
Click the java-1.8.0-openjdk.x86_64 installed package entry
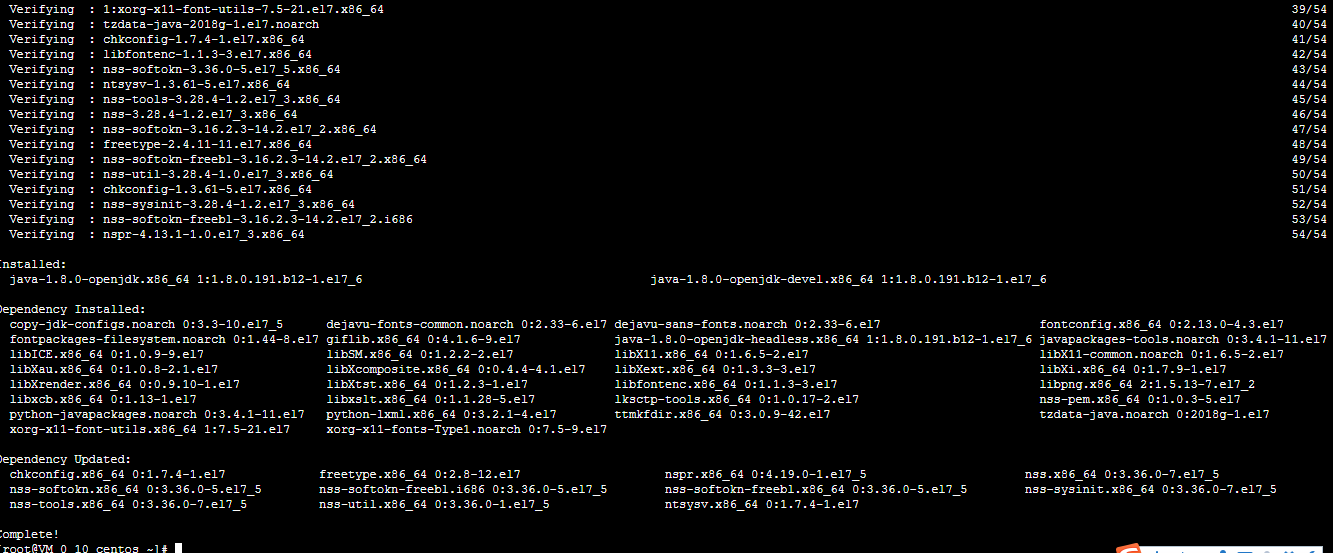[186, 279]
